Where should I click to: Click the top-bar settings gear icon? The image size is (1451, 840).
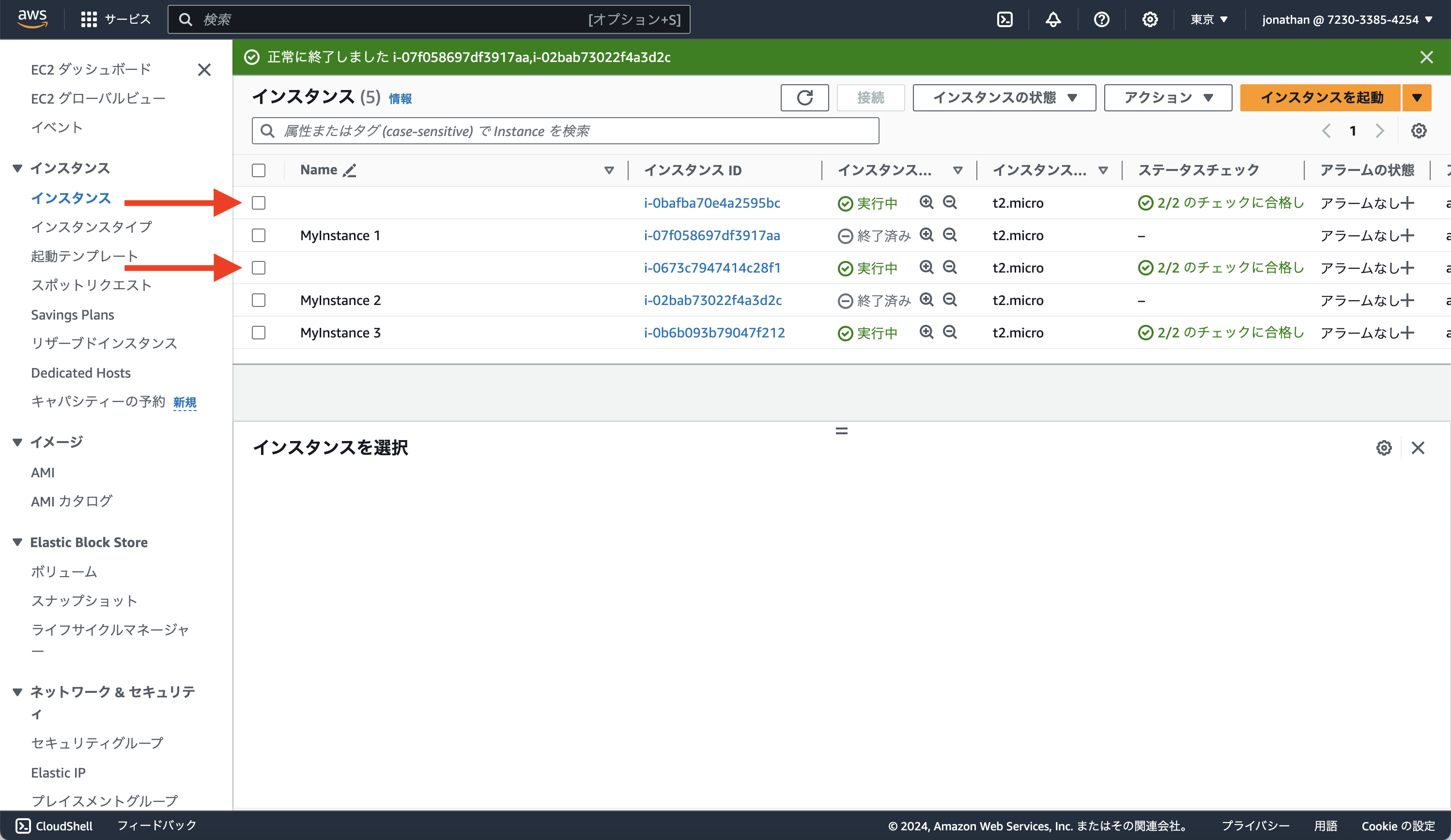point(1150,19)
